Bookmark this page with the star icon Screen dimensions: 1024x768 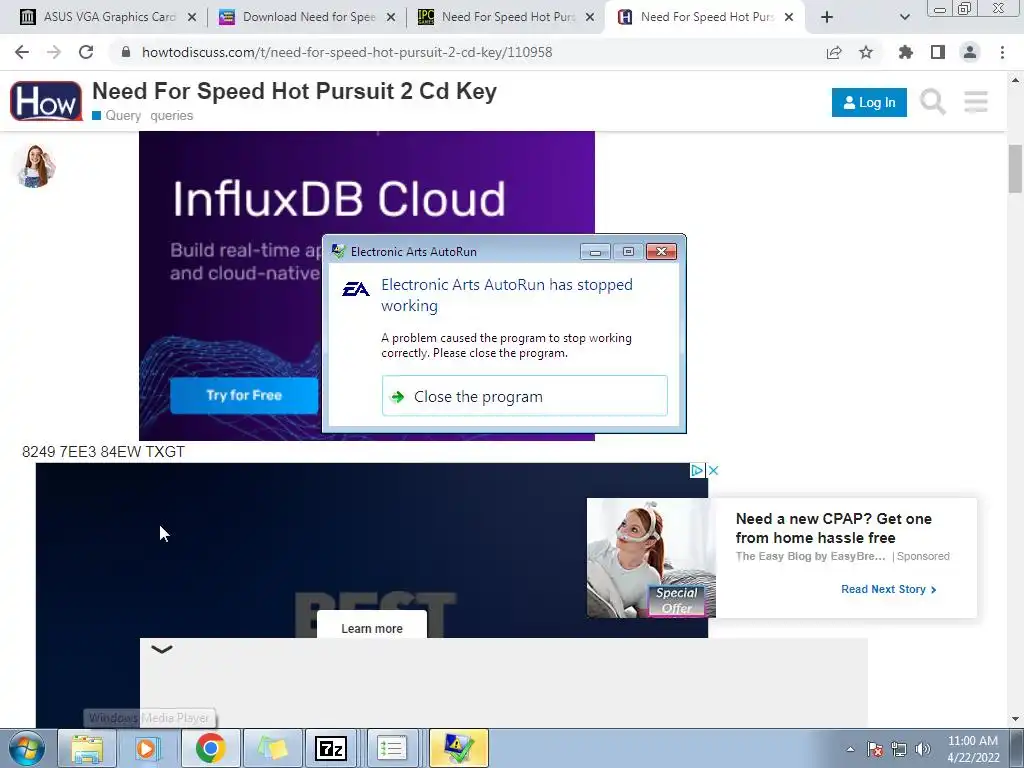[866, 52]
